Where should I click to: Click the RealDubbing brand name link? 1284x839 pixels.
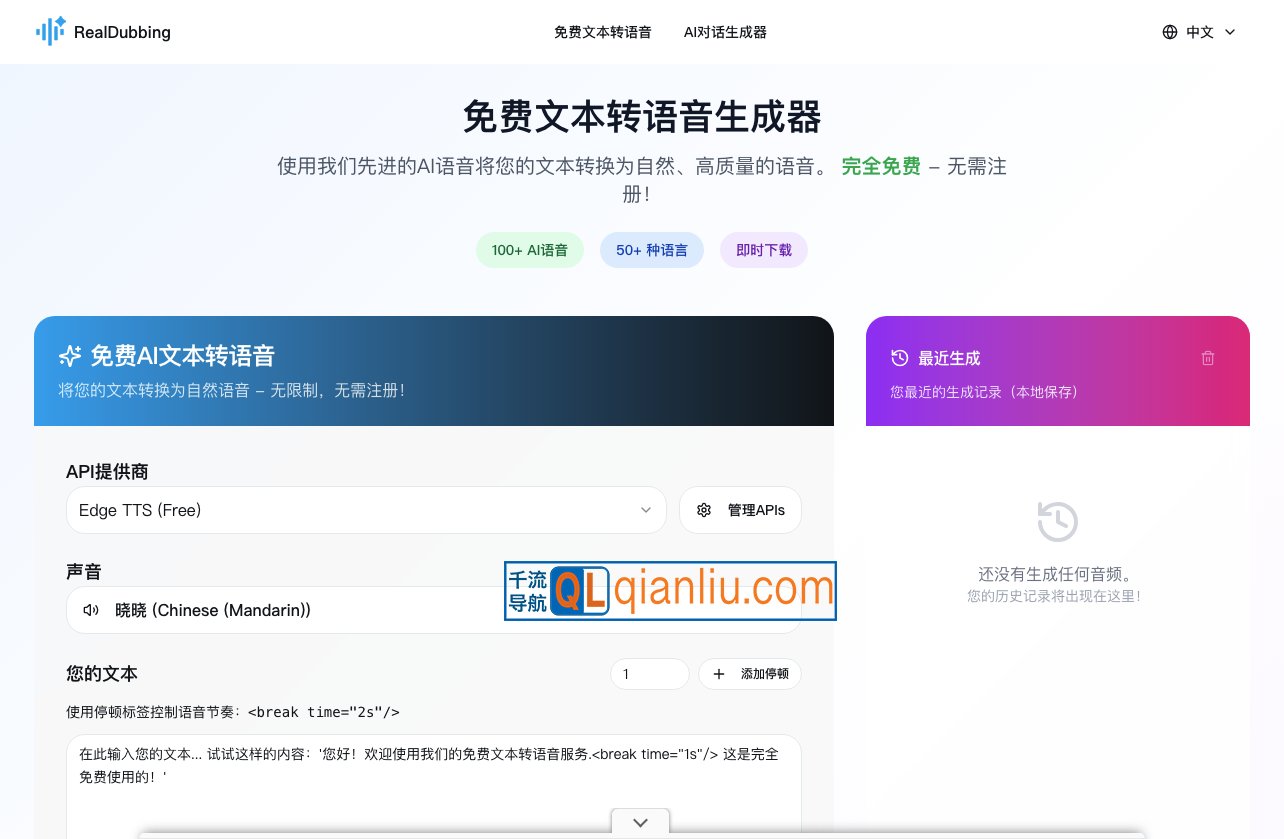pyautogui.click(x=122, y=32)
